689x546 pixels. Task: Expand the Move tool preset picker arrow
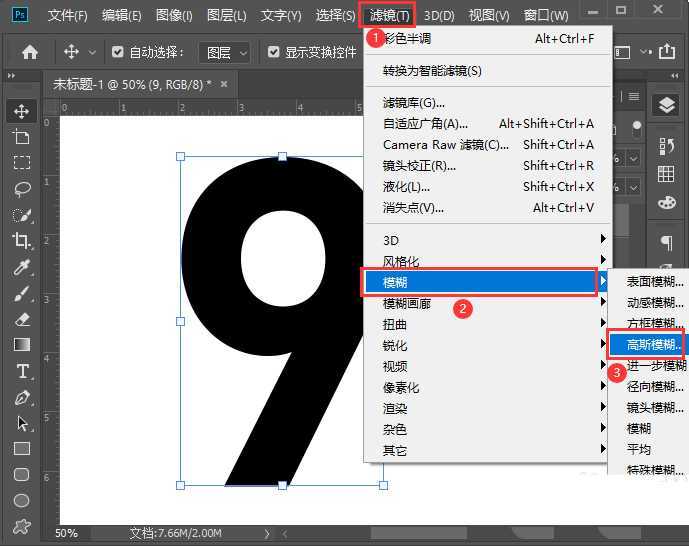point(93,52)
